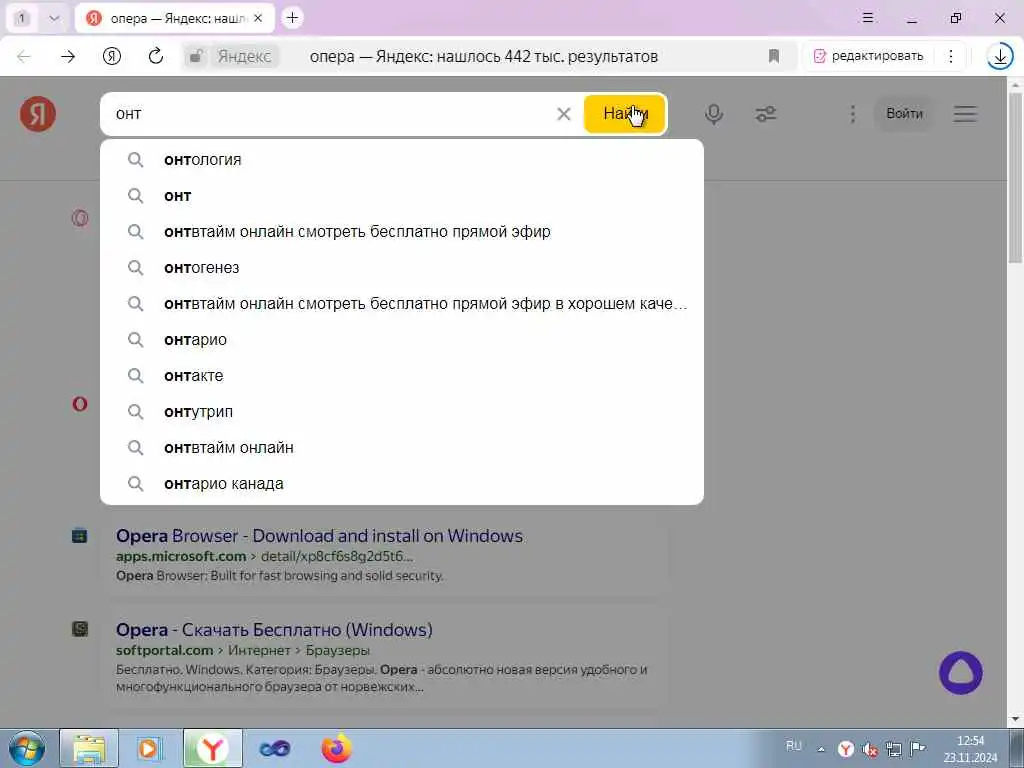Screen dimensions: 1024x768
Task: Open Opera Скачать Бесплатно (Windows) link
Action: coord(274,630)
